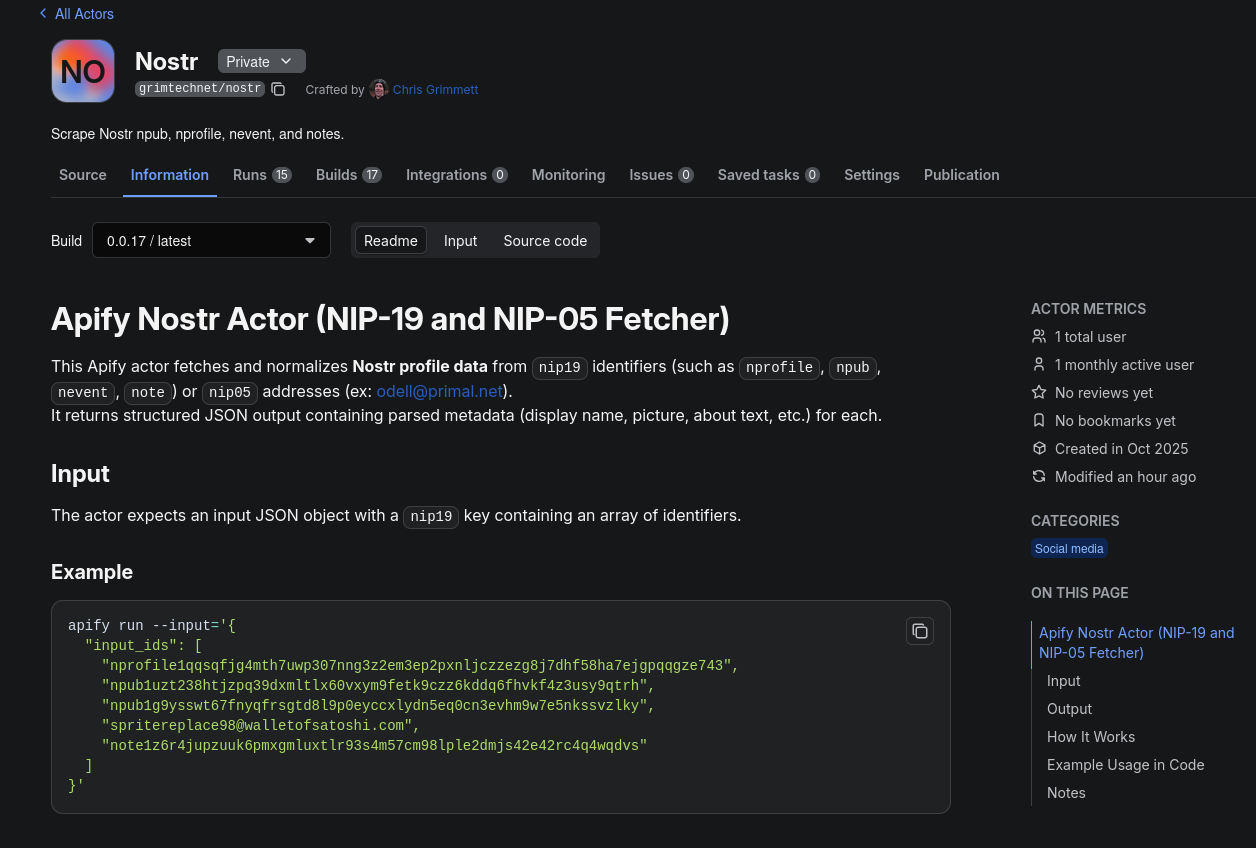Open the Private visibility dropdown
The width and height of the screenshot is (1256, 848).
pyautogui.click(x=261, y=62)
